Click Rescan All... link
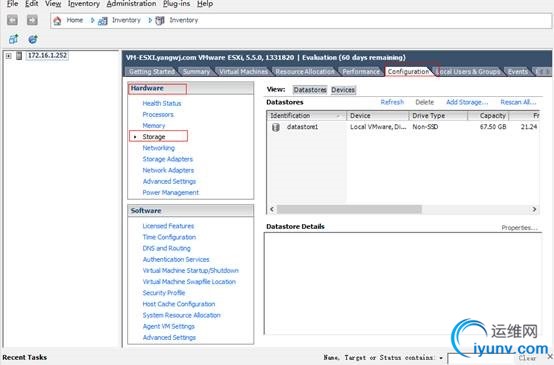Viewport: 554px width, 365px height. pyautogui.click(x=518, y=102)
